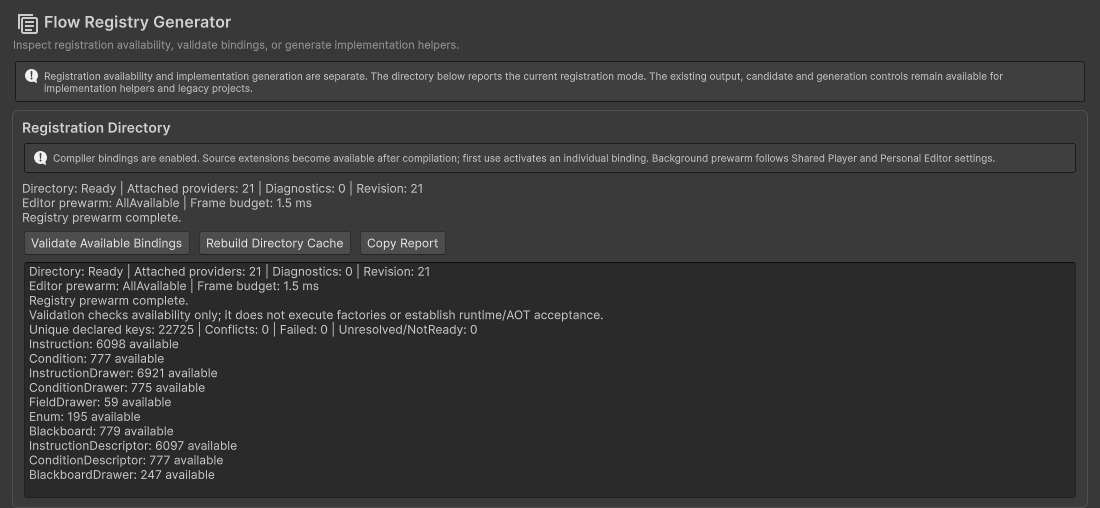Click 'Registry prewarm complete.' above the buttons
The height and width of the screenshot is (508, 1100).
coord(102,218)
